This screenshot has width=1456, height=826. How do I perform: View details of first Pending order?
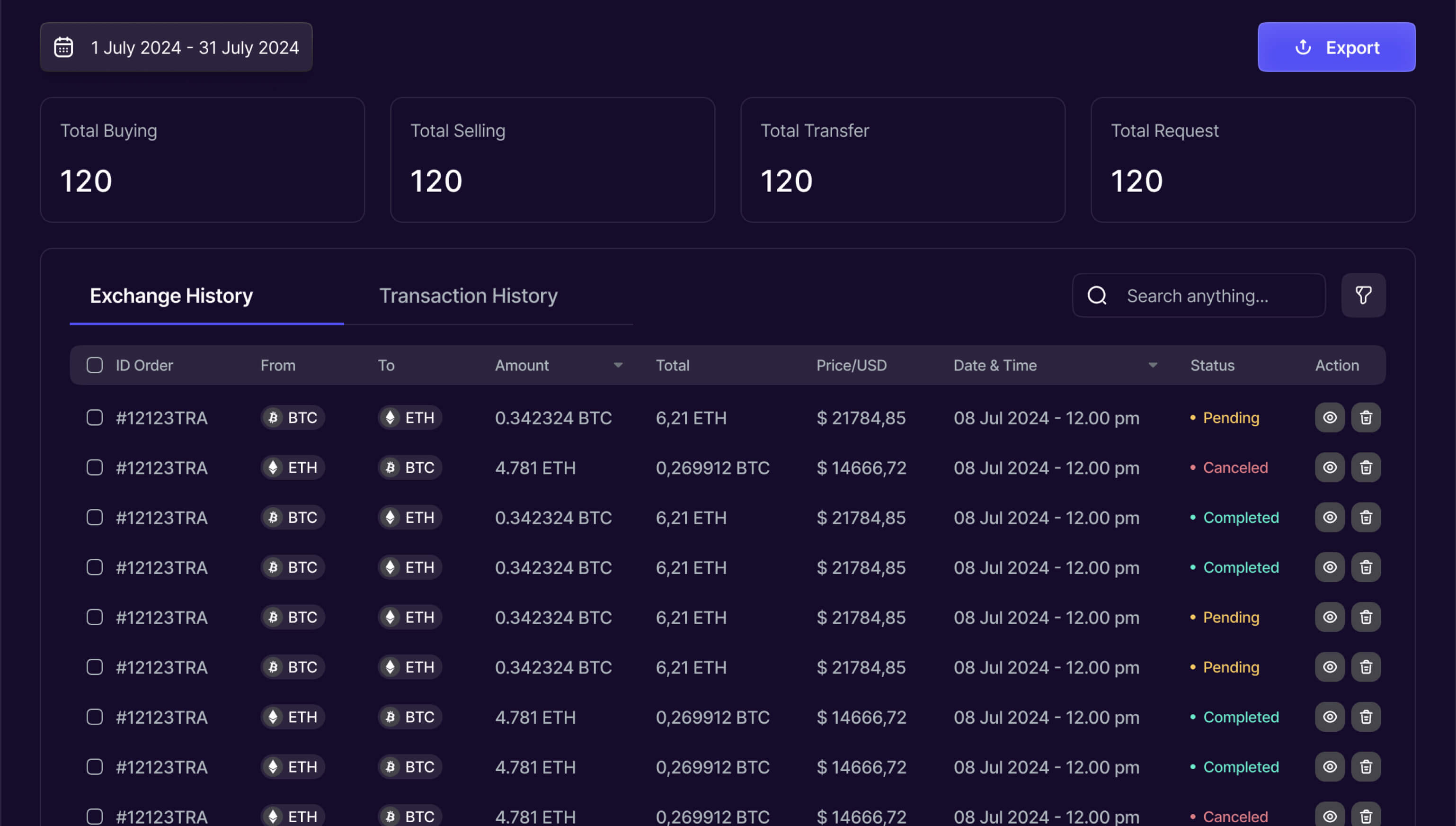[x=1329, y=418]
